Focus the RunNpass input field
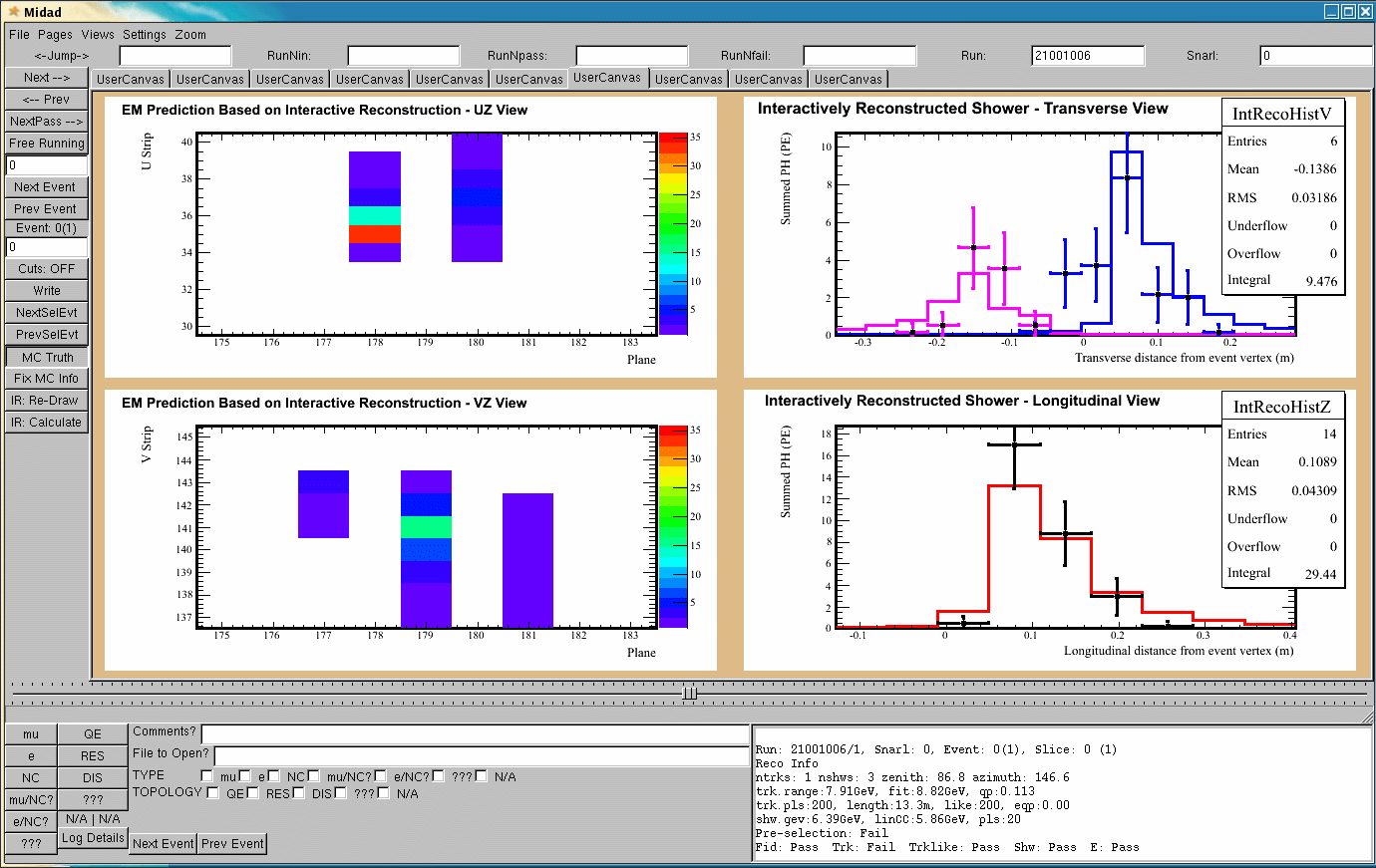1376x868 pixels. tap(632, 56)
